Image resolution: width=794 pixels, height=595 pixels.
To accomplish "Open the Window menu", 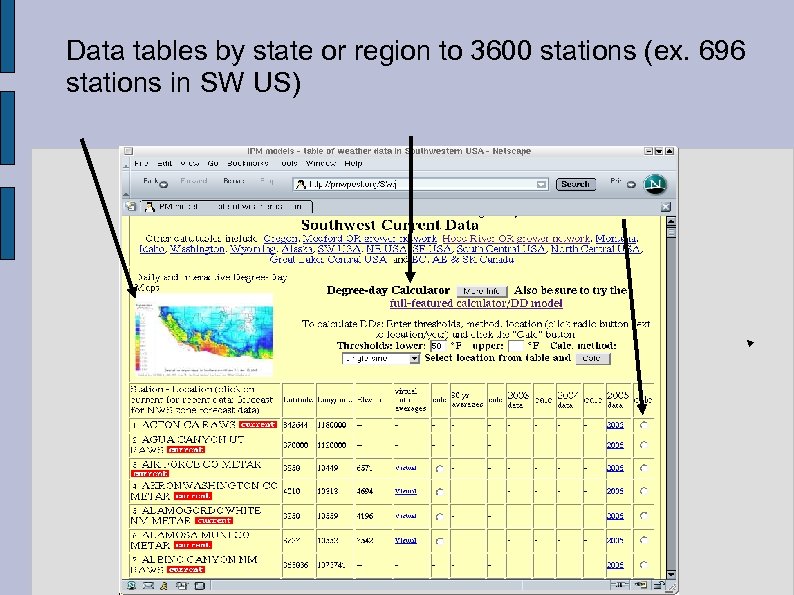I will point(321,164).
